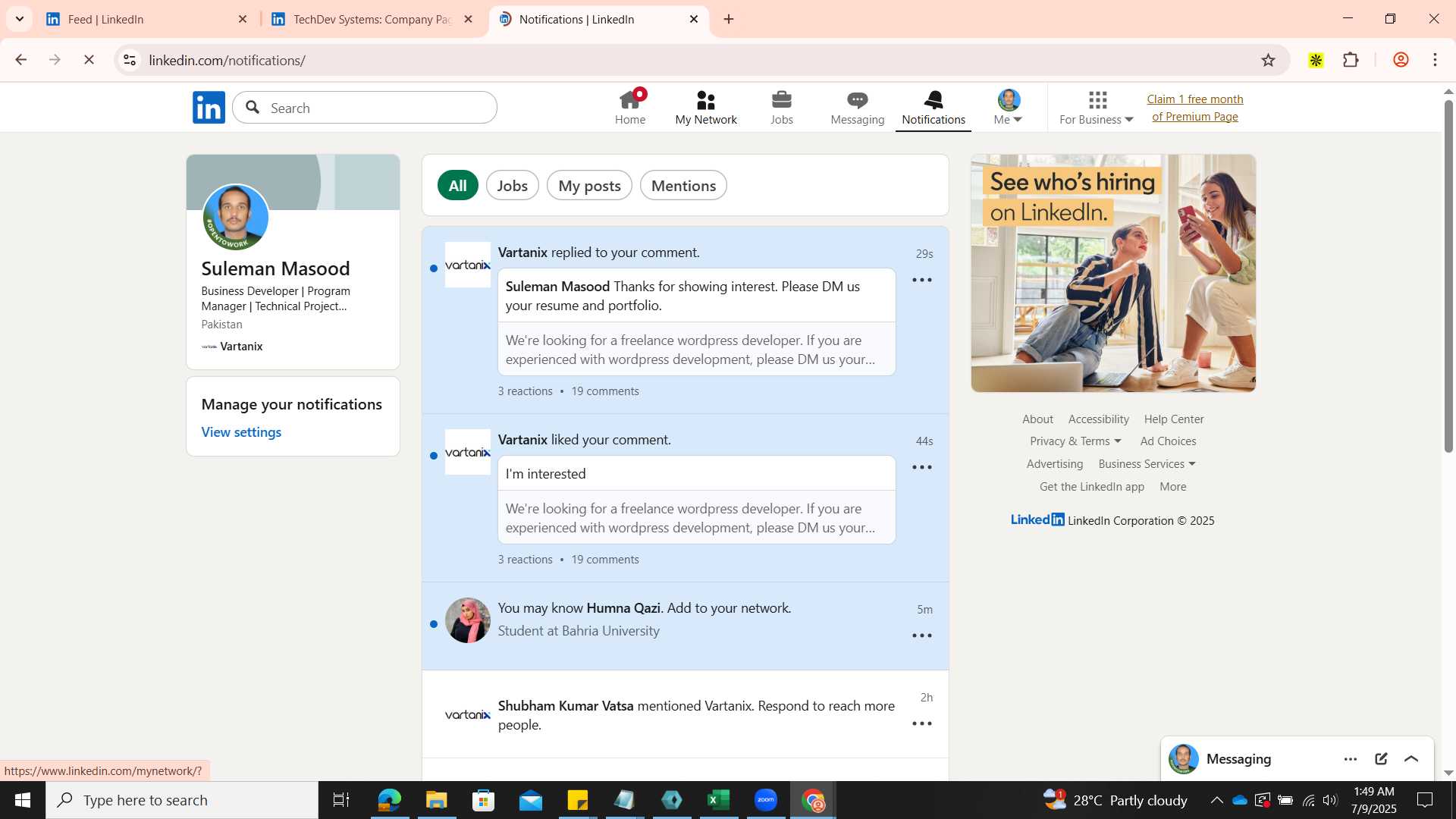Open options for Shubham Kumar Vatsa notification

(922, 723)
